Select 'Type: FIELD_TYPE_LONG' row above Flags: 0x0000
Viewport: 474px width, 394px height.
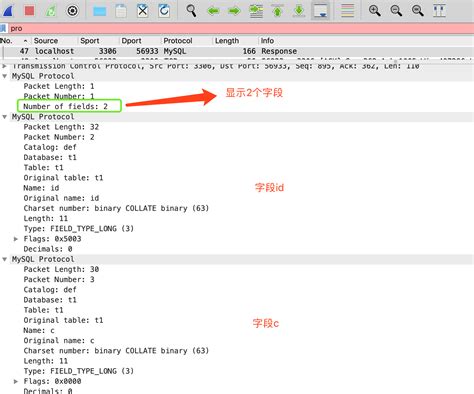tap(78, 371)
